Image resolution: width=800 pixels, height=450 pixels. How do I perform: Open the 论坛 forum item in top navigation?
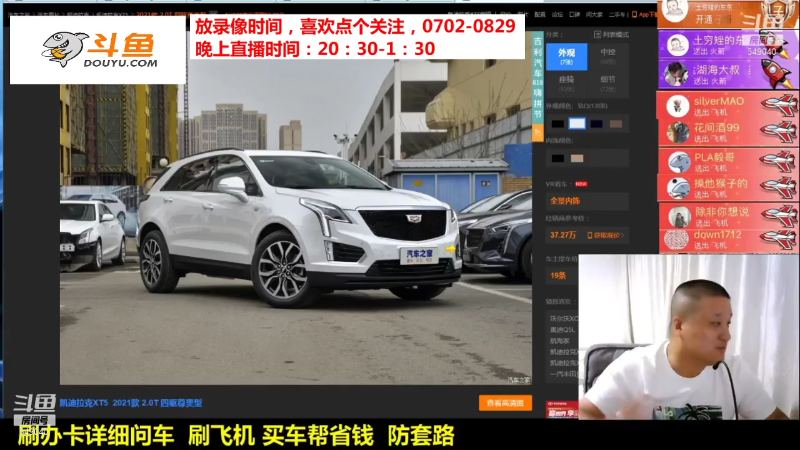pos(557,14)
